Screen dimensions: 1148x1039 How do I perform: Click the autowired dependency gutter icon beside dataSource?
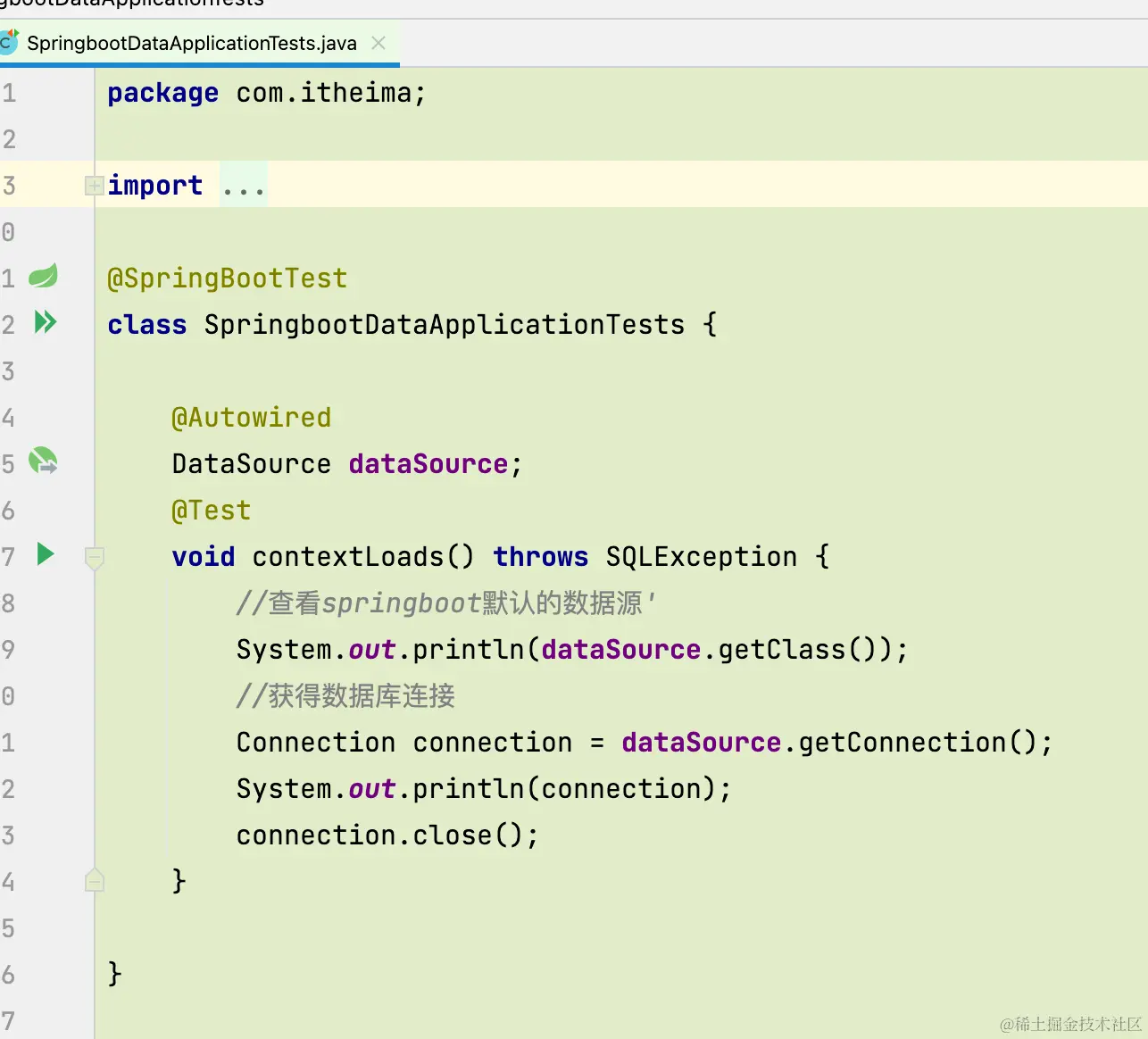pos(43,461)
